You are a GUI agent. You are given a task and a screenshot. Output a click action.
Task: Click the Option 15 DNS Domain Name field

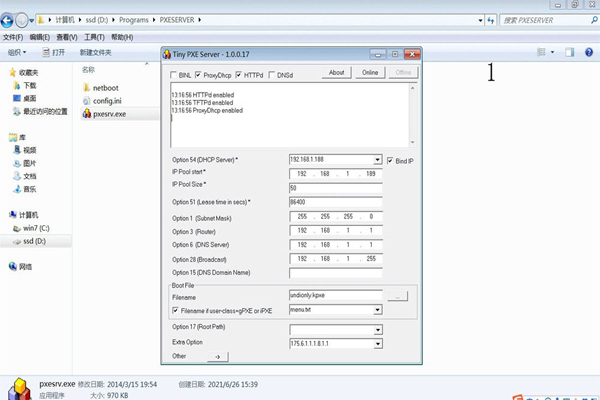point(336,273)
